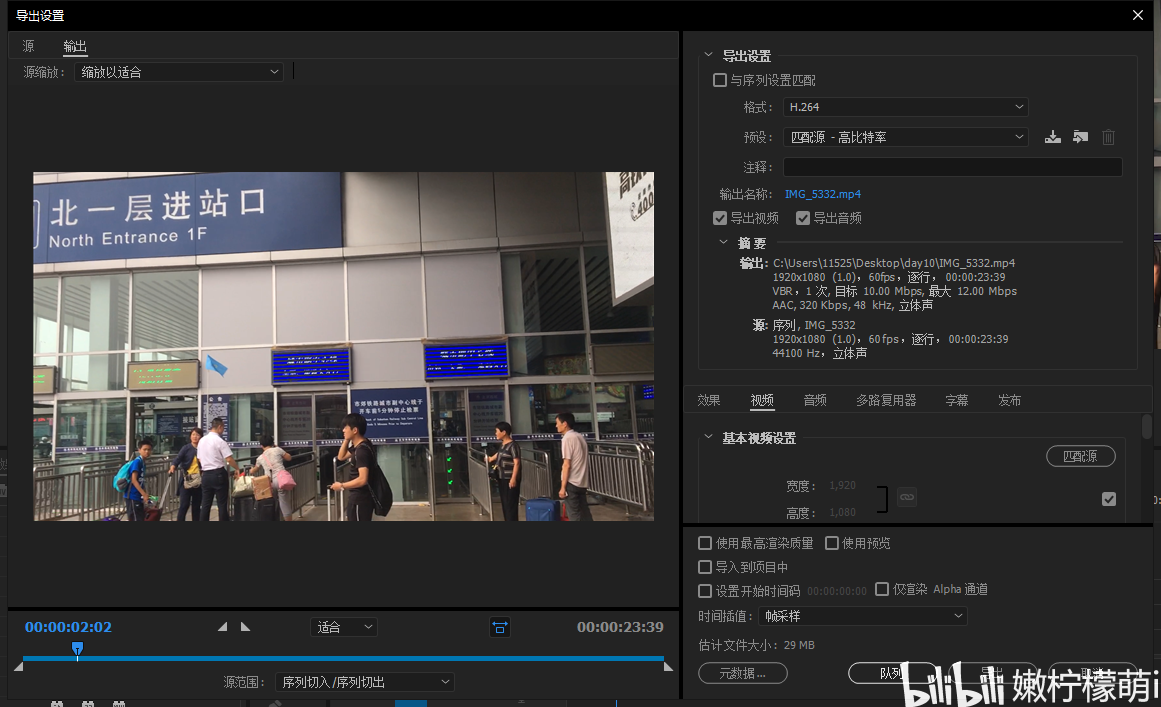
Task: Collapse the basic video settings section
Action: 709,437
